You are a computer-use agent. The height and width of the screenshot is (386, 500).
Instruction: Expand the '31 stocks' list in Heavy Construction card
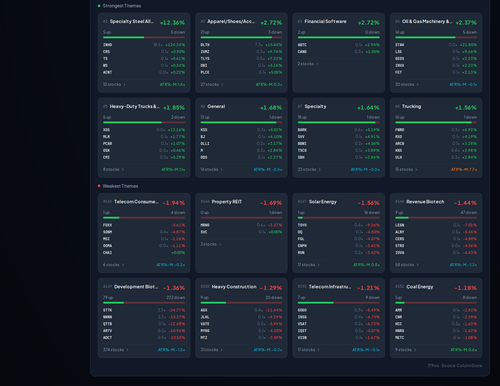(x=211, y=350)
